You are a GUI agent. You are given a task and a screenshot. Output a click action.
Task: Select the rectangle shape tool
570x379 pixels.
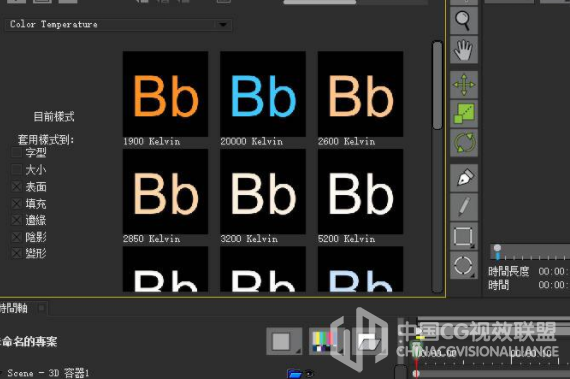click(x=463, y=236)
